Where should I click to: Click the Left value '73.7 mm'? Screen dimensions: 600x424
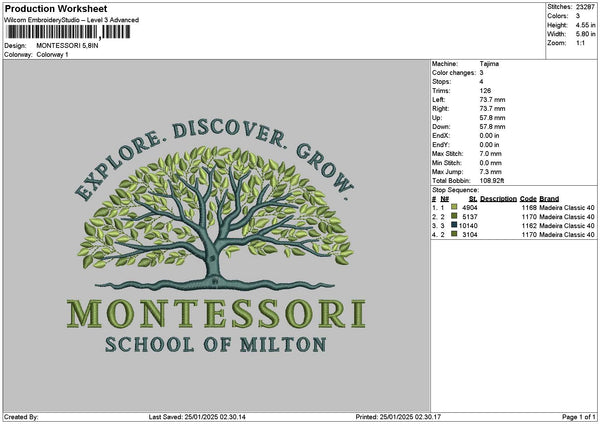492,100
